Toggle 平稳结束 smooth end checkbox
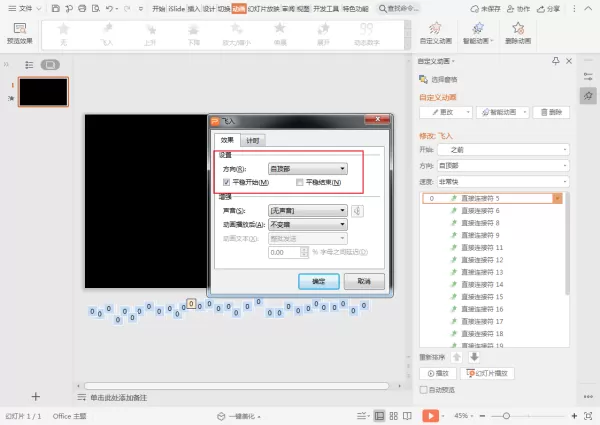The width and height of the screenshot is (600, 425). click(300, 182)
